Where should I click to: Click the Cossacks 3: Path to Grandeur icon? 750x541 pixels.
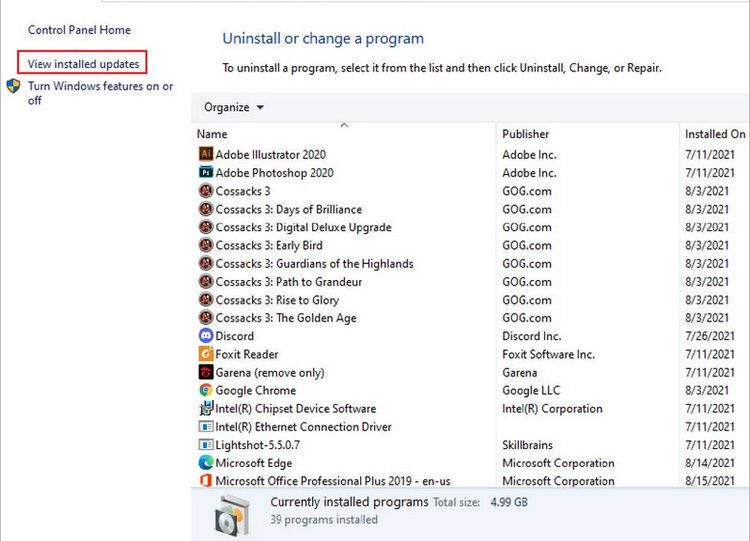[x=206, y=281]
